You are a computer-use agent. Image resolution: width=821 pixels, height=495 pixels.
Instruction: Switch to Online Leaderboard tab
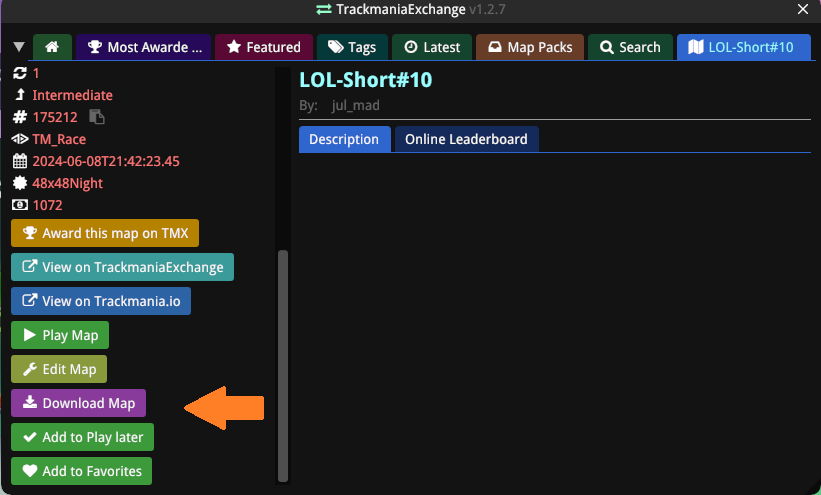click(466, 139)
